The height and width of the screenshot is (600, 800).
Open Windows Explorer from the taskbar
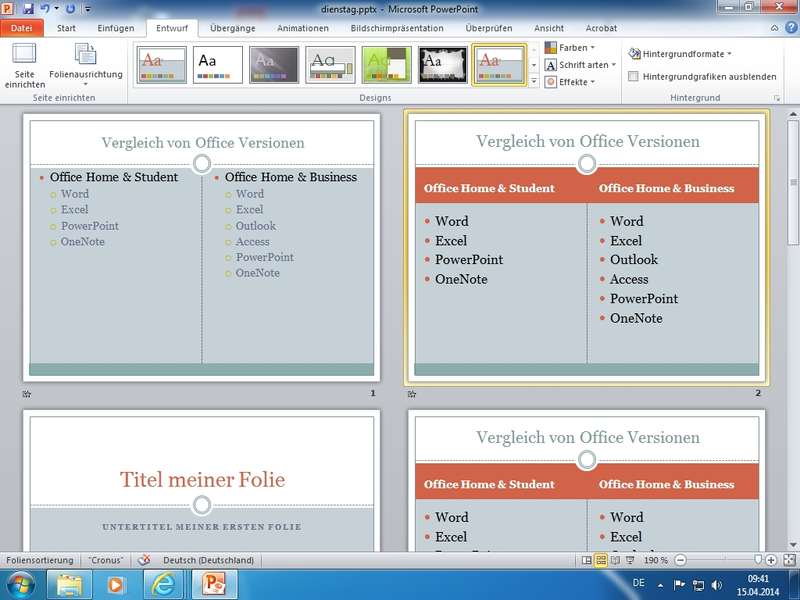pyautogui.click(x=69, y=585)
